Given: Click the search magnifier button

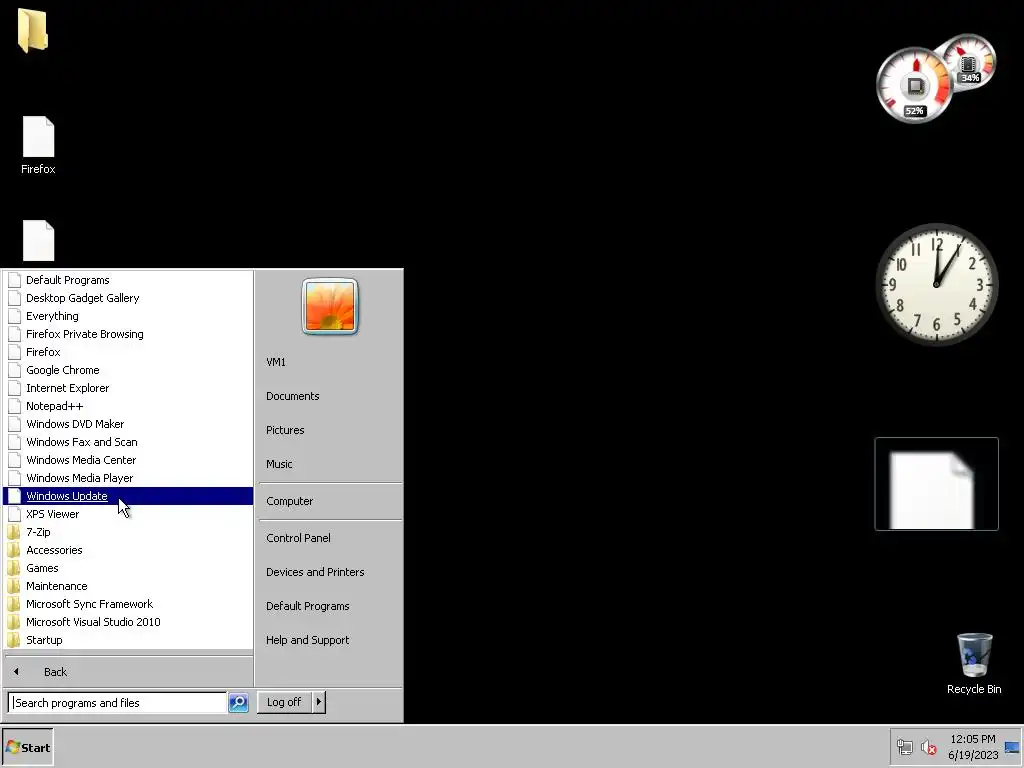Looking at the screenshot, I should point(238,703).
